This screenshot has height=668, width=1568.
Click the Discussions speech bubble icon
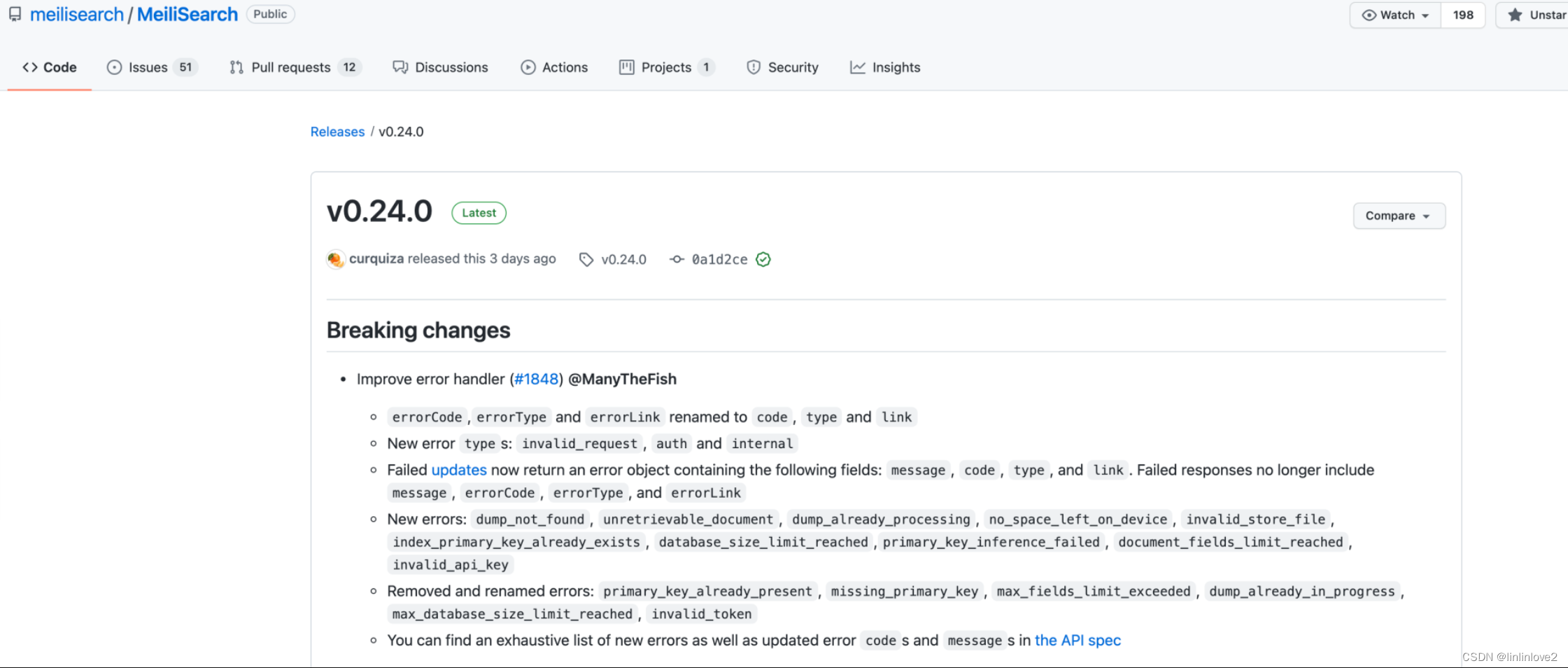pyautogui.click(x=400, y=67)
